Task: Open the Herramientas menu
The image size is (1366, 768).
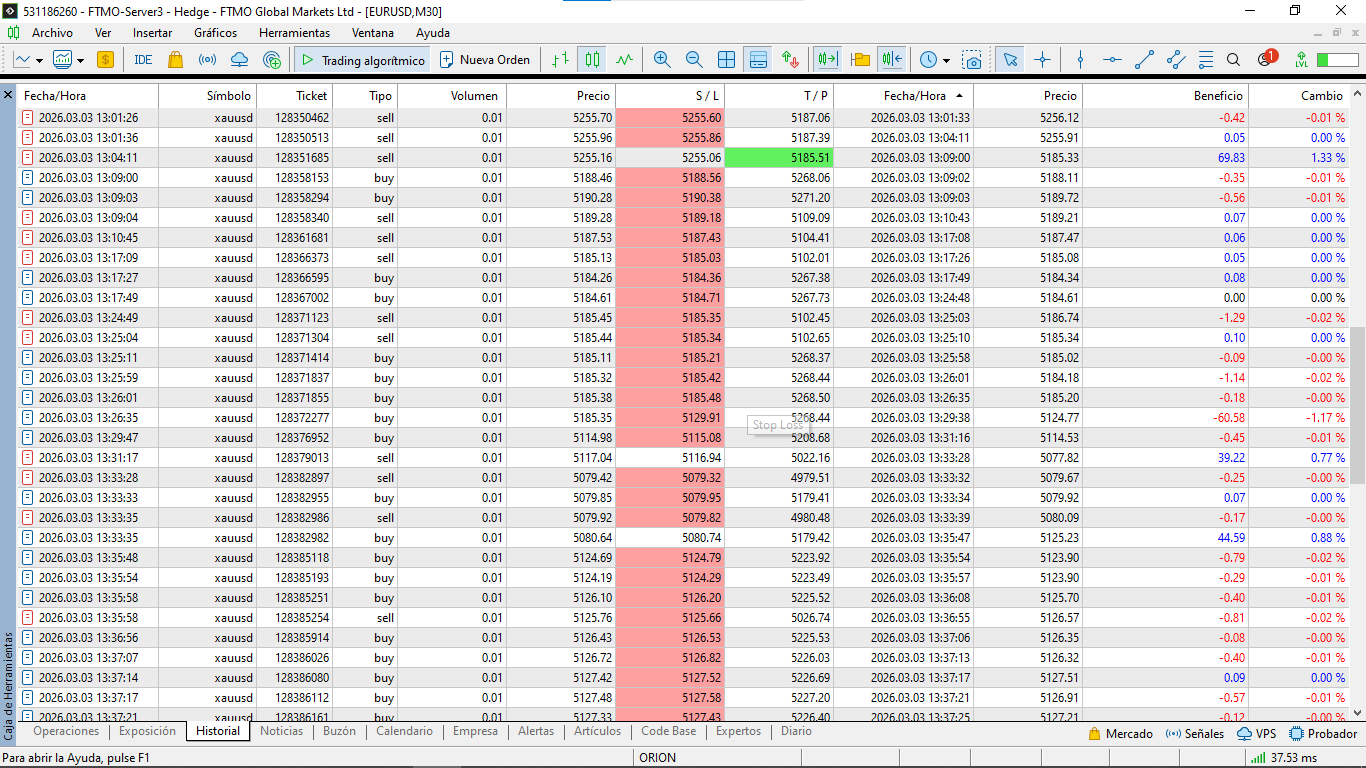Action: [x=294, y=33]
